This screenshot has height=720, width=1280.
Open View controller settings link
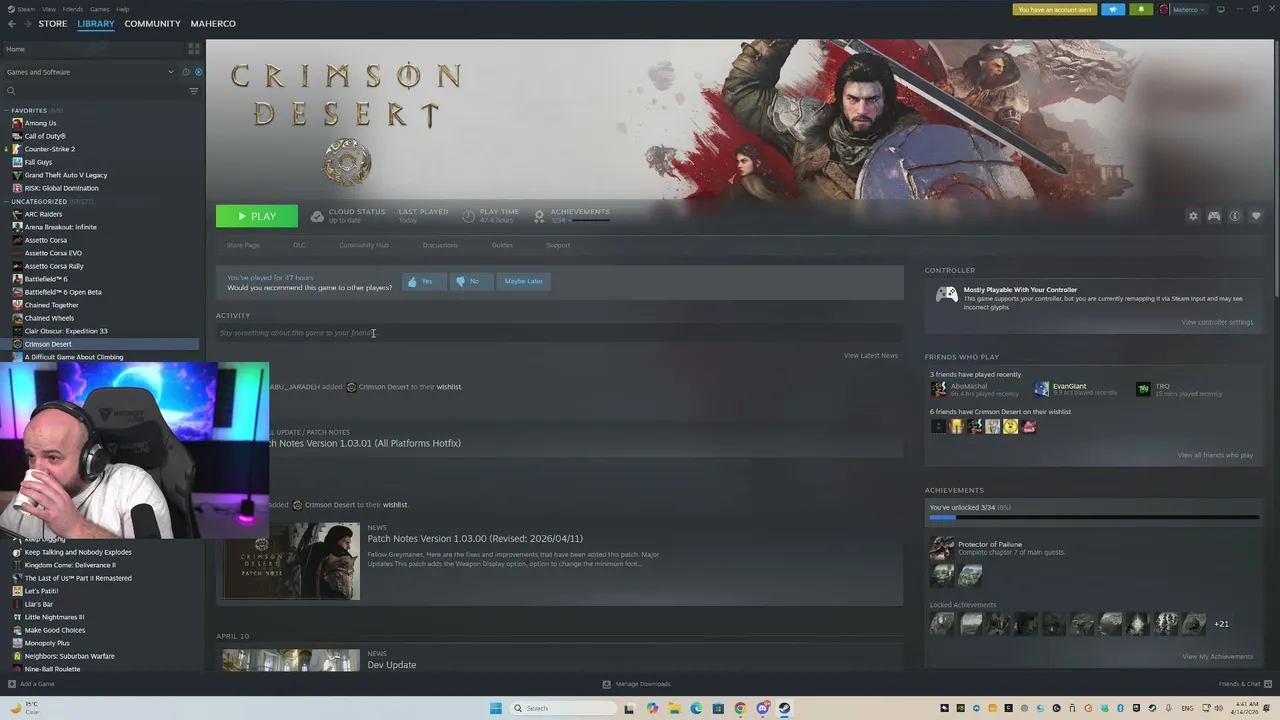[1217, 322]
